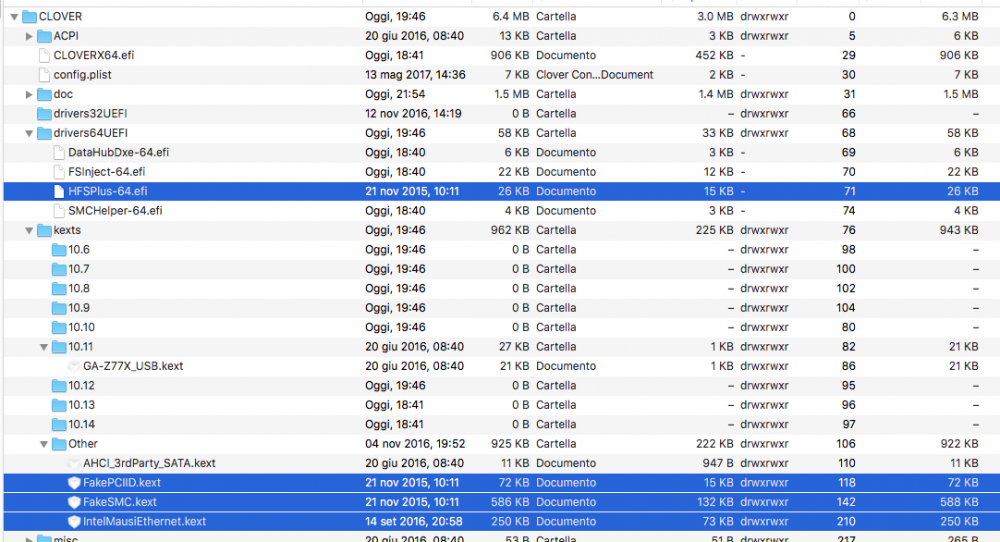
Task: Click the DataHubDxe-64.efi file icon
Action: pos(59,152)
